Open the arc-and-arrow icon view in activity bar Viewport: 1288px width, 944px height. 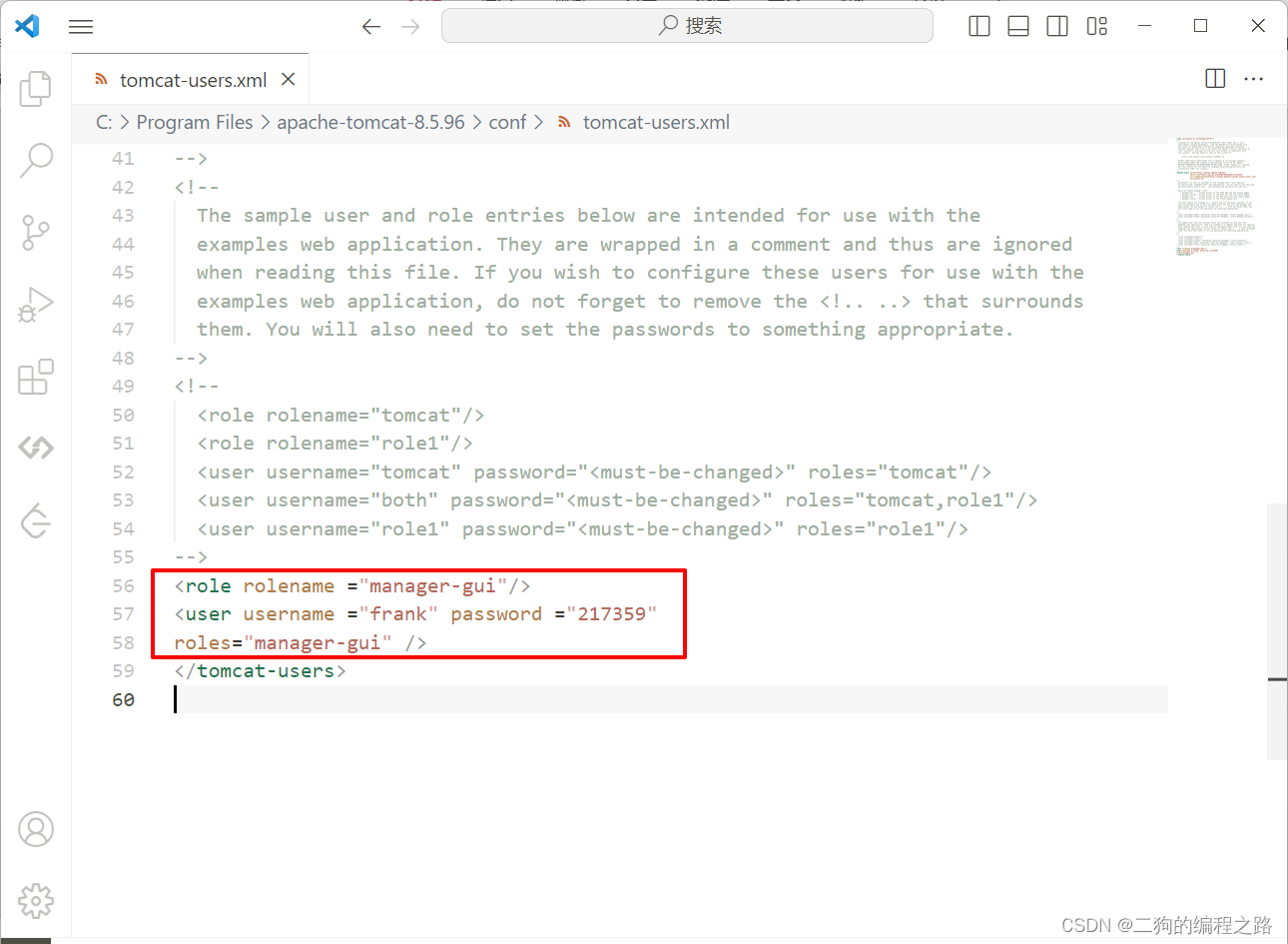(36, 519)
